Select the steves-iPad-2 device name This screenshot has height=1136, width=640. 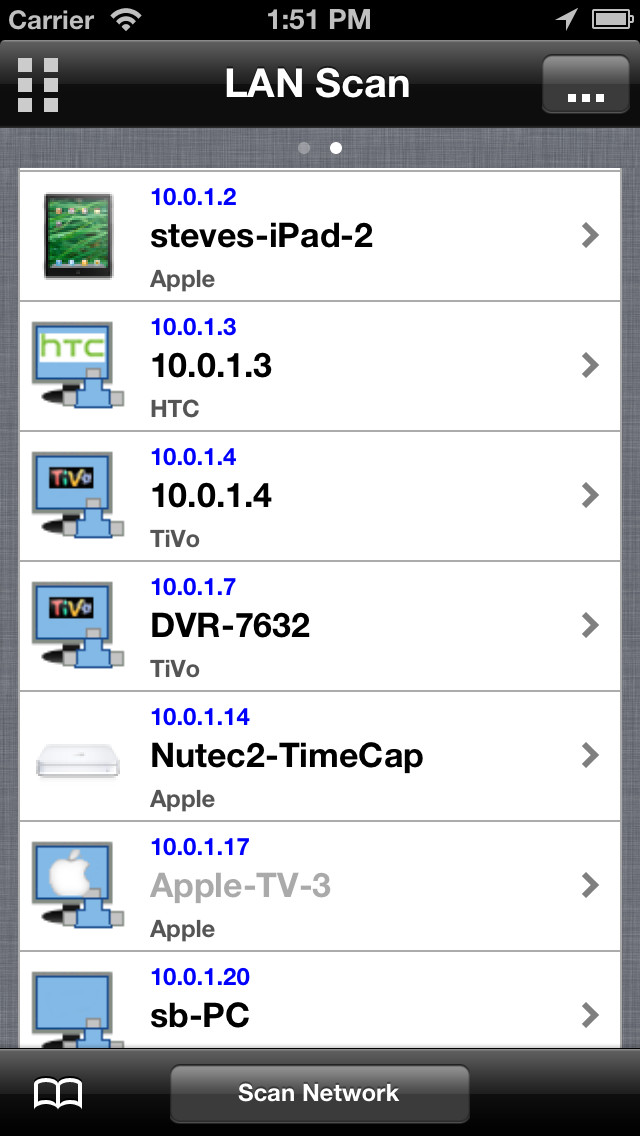coord(262,236)
